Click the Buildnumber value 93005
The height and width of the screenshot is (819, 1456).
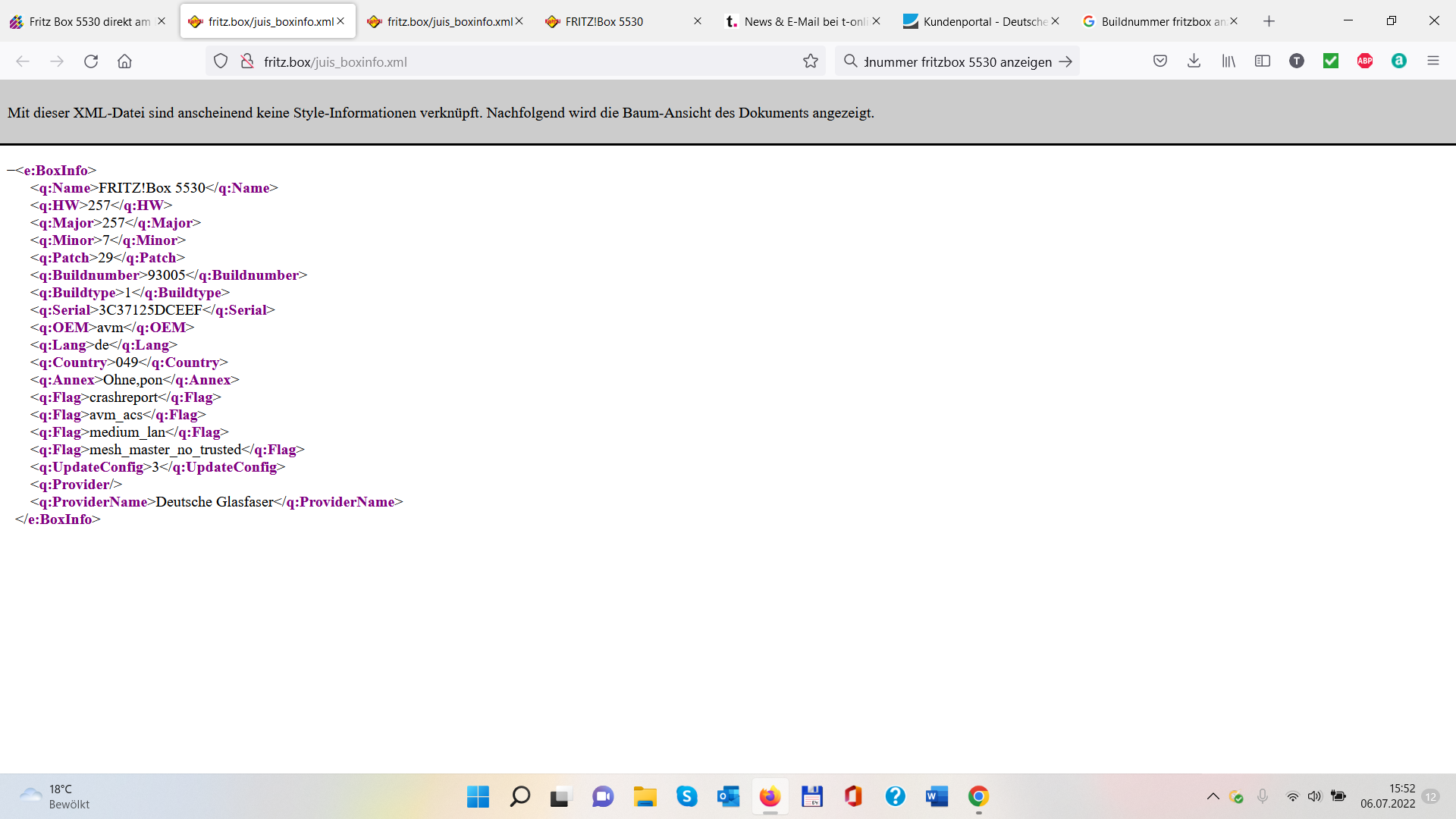click(167, 275)
